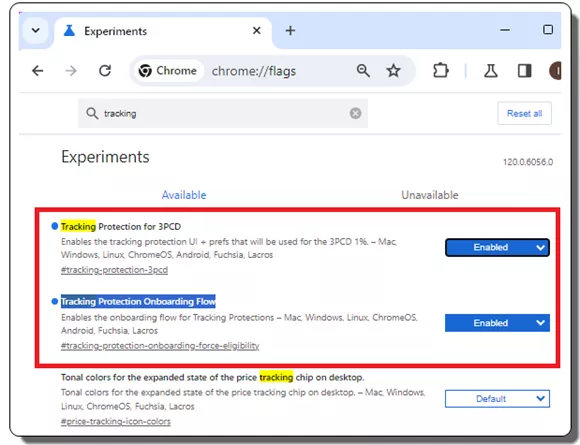Open a new tab with the plus button

[x=290, y=30]
